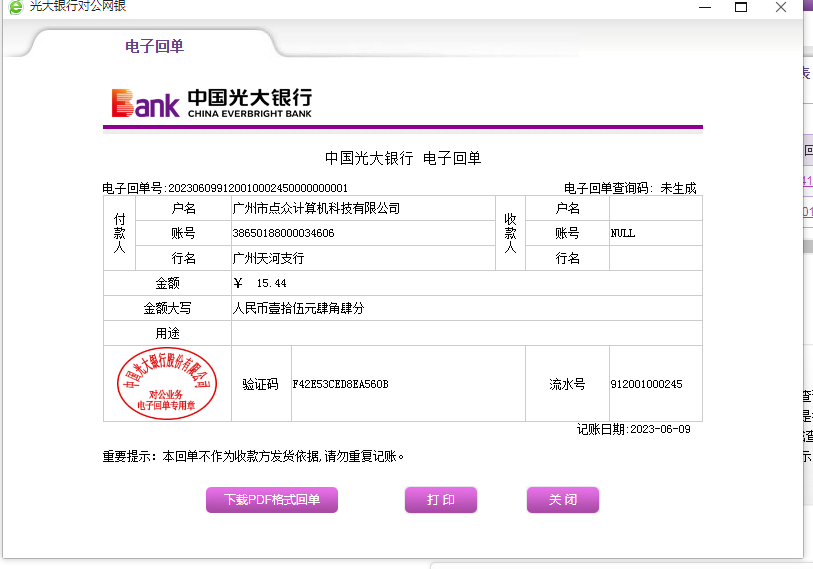The height and width of the screenshot is (569, 813).
Task: Maximize the receipt window
Action: pos(741,7)
